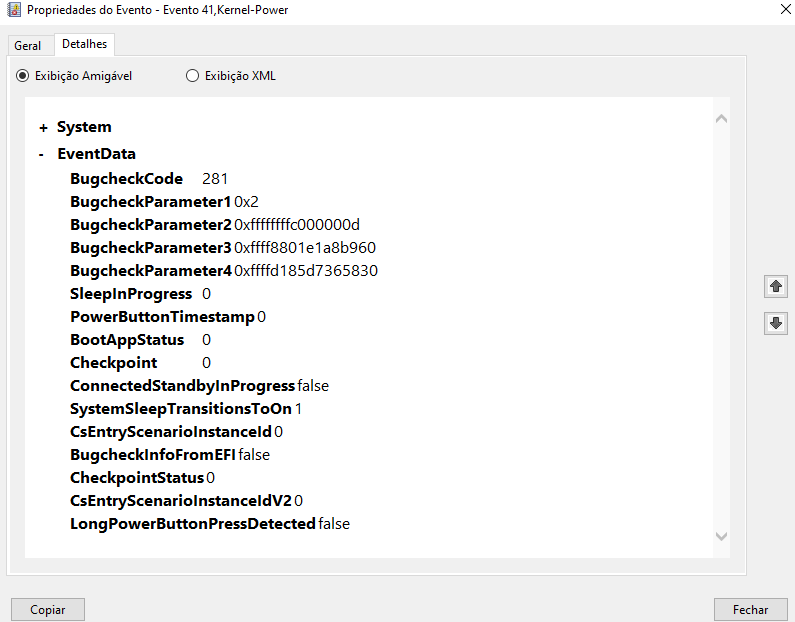The height and width of the screenshot is (622, 795).
Task: Click the scrollbar down arrow in details pane
Action: tap(721, 536)
